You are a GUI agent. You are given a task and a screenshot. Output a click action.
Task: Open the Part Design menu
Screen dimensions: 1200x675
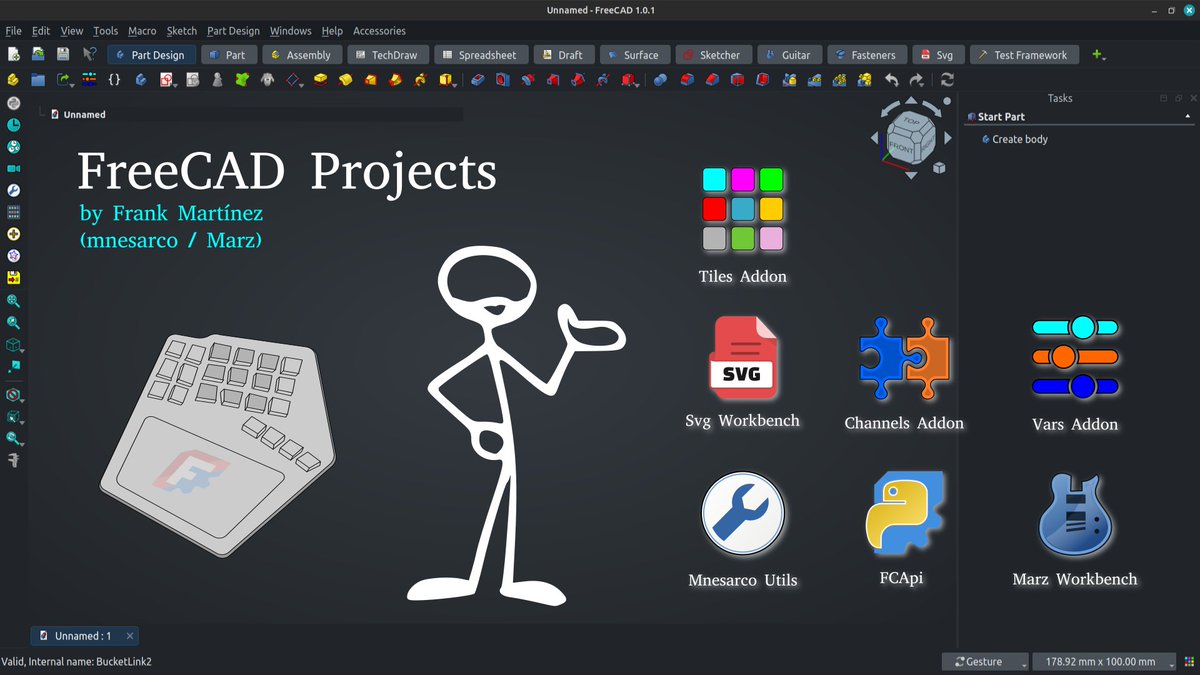point(233,31)
